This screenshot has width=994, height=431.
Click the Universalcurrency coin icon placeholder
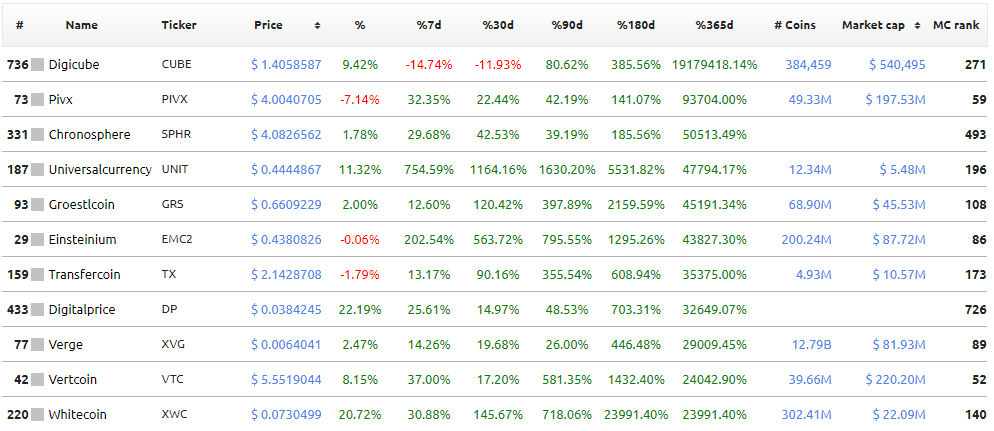[37, 170]
